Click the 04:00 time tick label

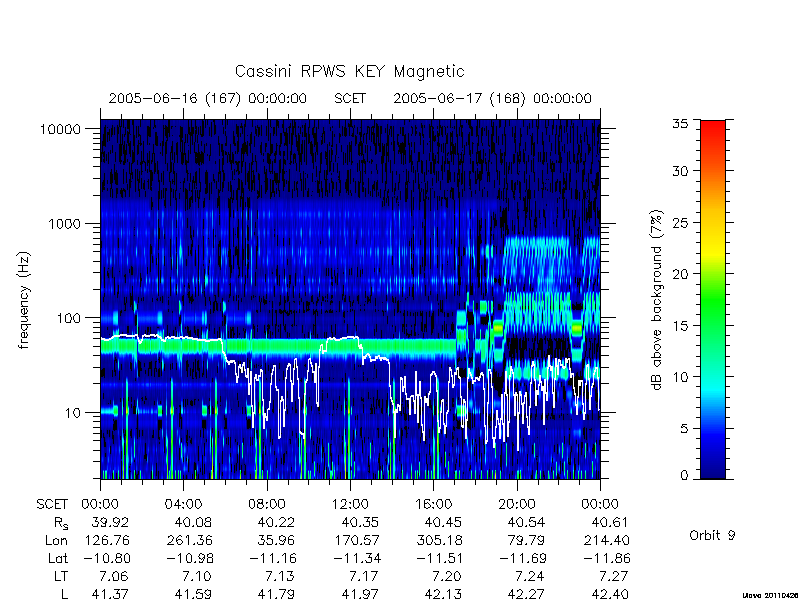coord(183,505)
